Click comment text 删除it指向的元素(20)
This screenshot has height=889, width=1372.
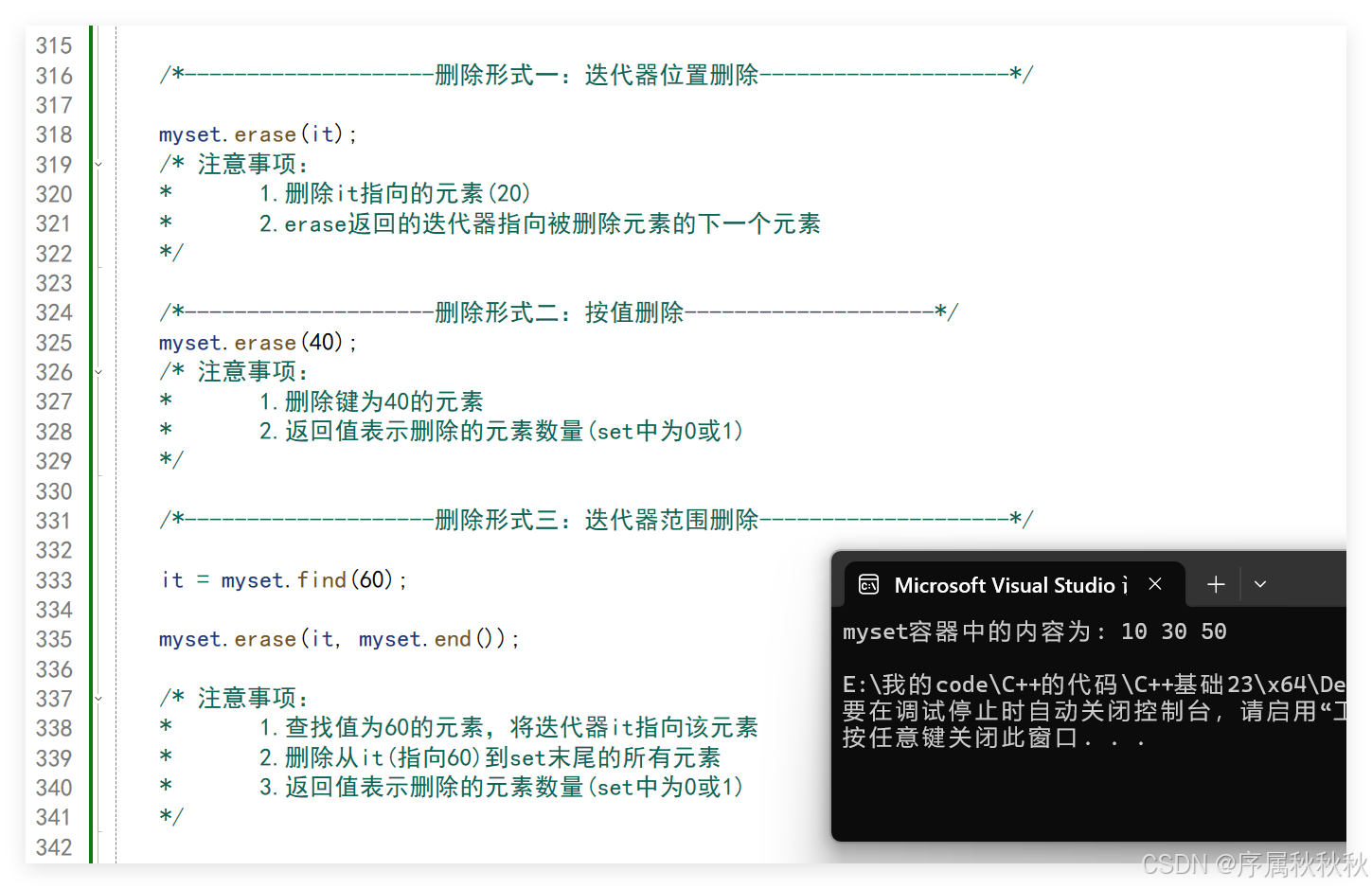click(x=407, y=193)
